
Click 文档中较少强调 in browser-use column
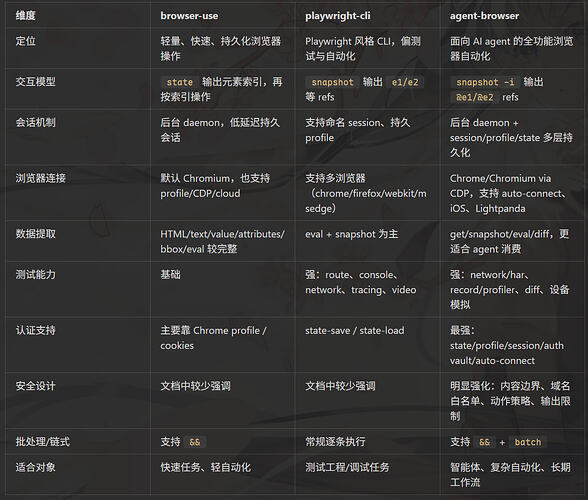pos(195,386)
